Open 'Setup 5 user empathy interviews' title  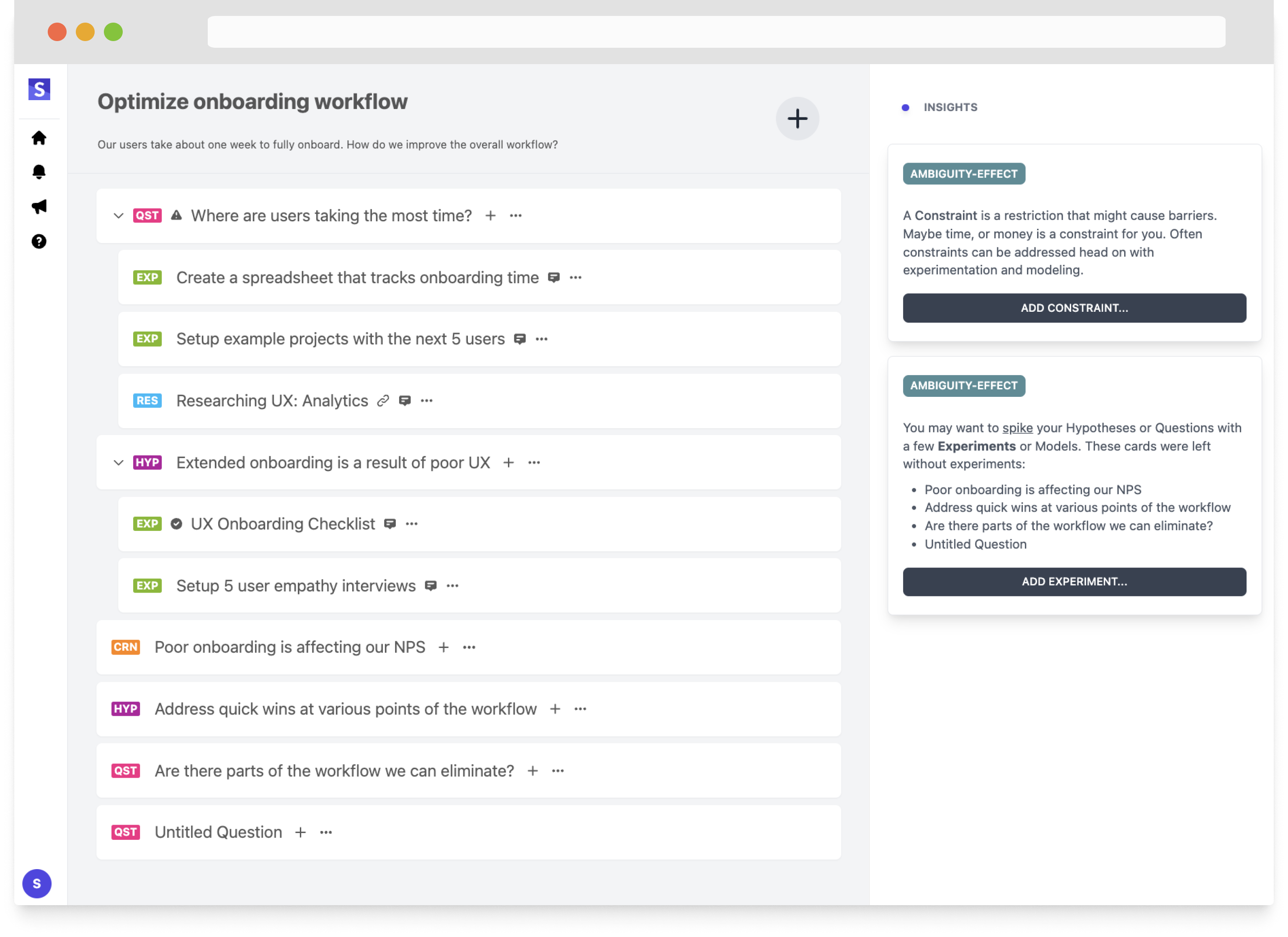click(x=297, y=586)
